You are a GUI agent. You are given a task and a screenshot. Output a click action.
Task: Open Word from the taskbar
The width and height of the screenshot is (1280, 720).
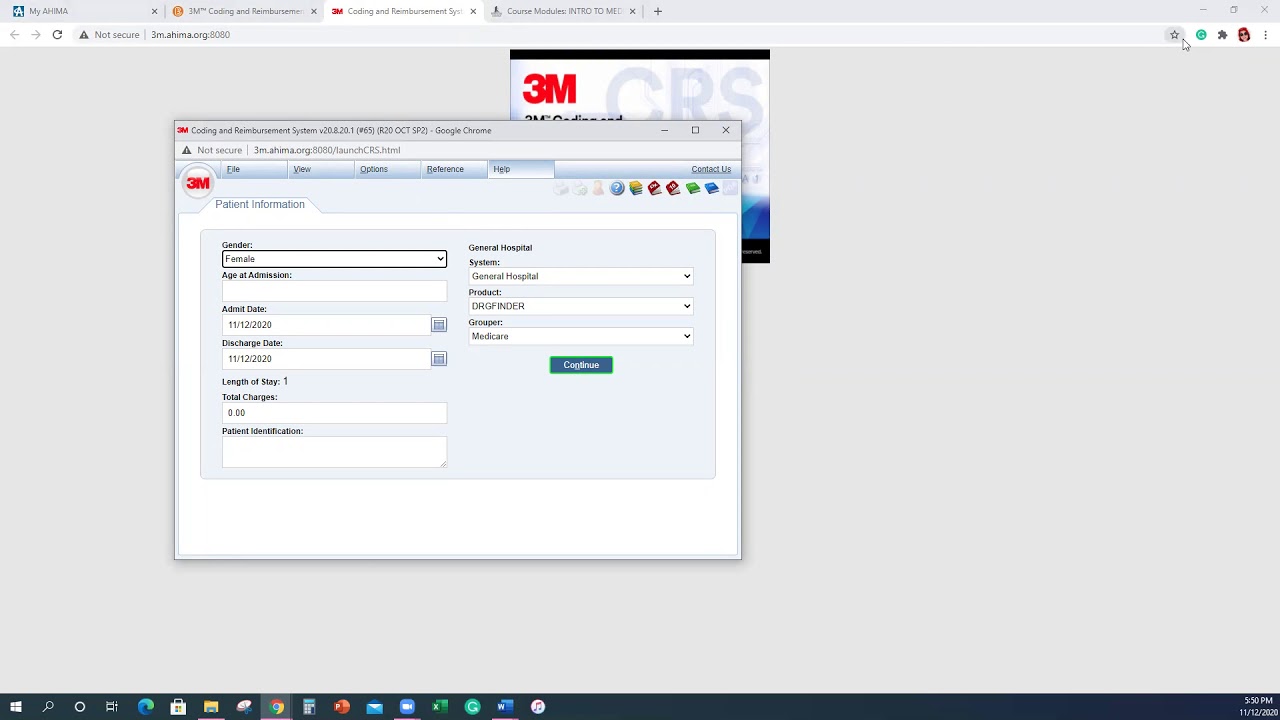(505, 707)
